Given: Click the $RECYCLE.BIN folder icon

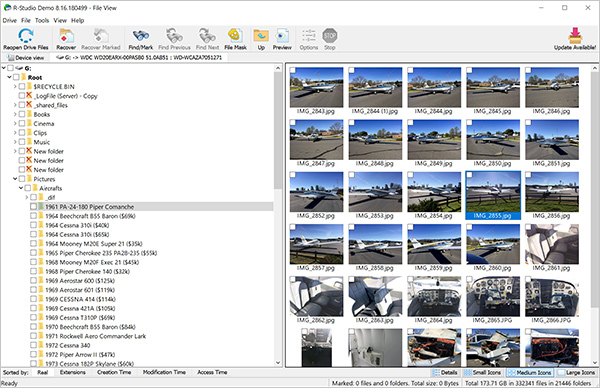Looking at the screenshot, I should (29, 86).
